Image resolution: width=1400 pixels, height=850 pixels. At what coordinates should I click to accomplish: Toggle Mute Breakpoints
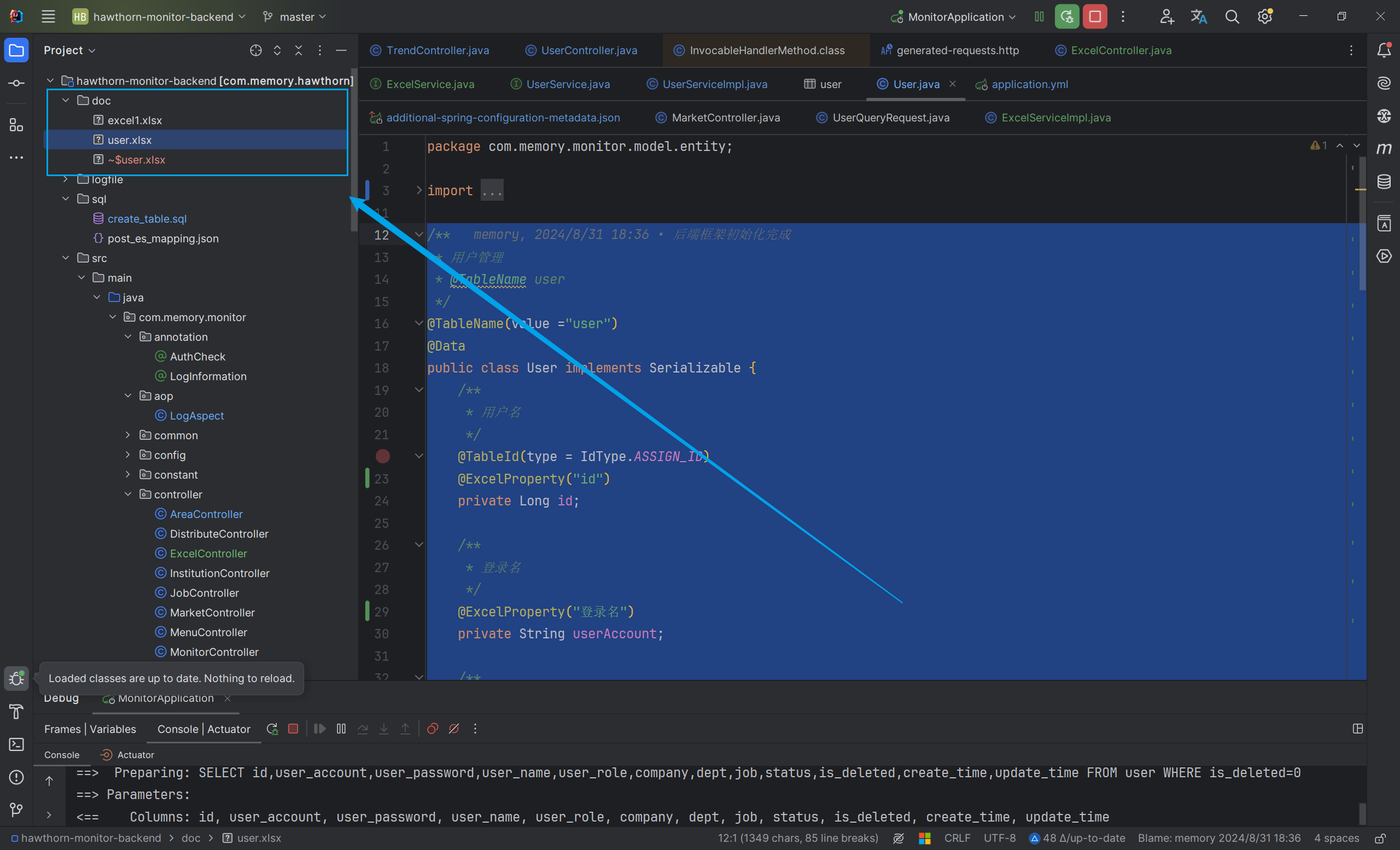[454, 729]
